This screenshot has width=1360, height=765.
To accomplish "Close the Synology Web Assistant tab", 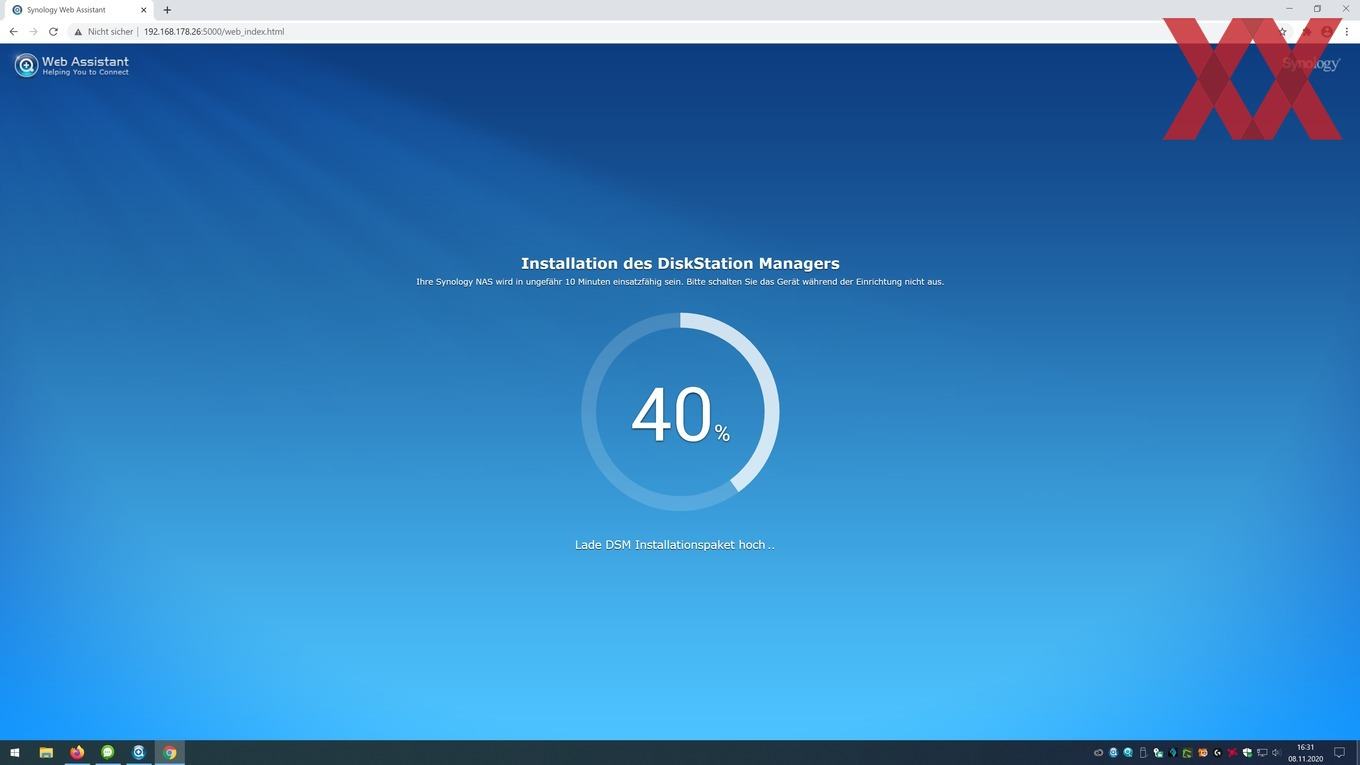I will click(143, 10).
